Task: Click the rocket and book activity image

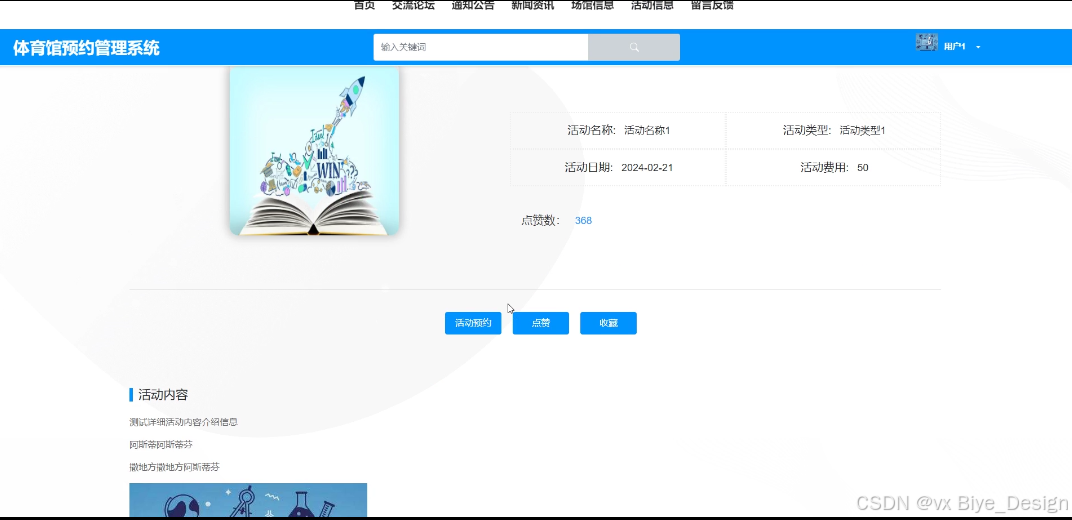Action: click(x=314, y=151)
